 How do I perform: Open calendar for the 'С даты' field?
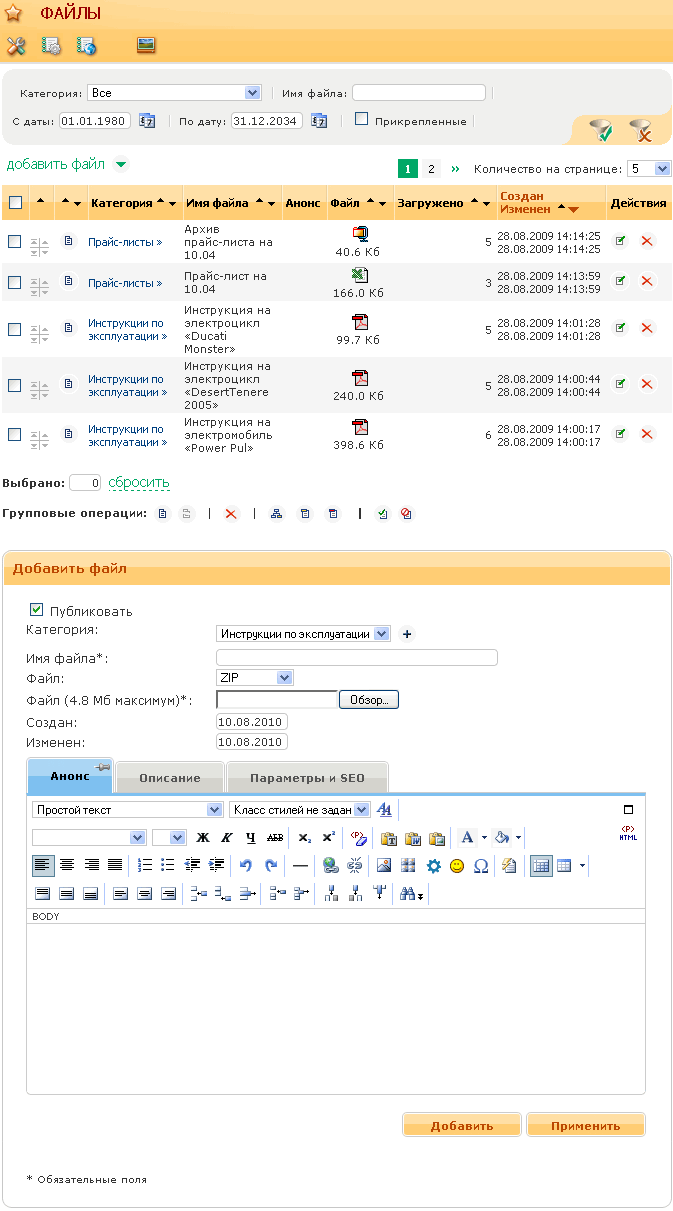147,121
